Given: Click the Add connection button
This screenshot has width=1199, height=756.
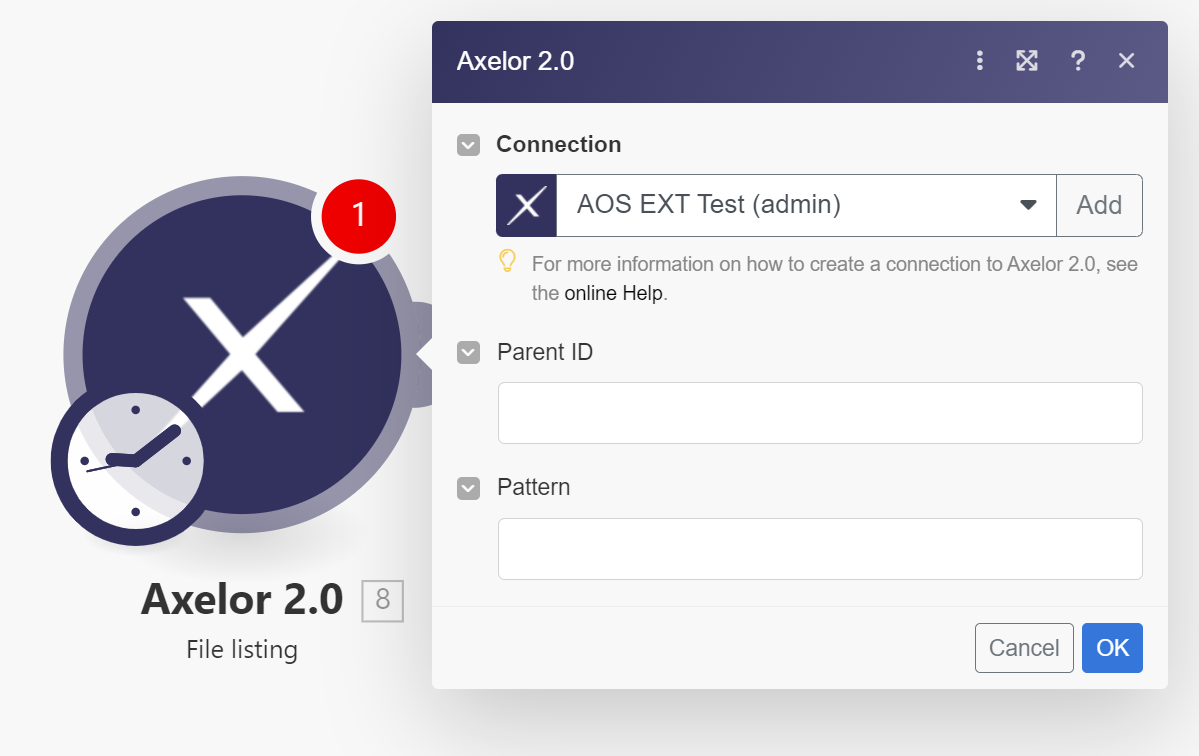Looking at the screenshot, I should point(1099,206).
